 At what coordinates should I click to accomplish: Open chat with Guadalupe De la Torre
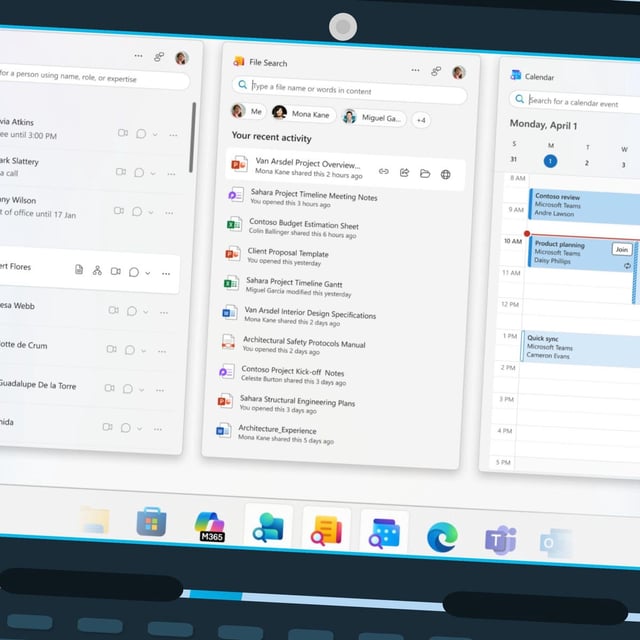tap(128, 389)
